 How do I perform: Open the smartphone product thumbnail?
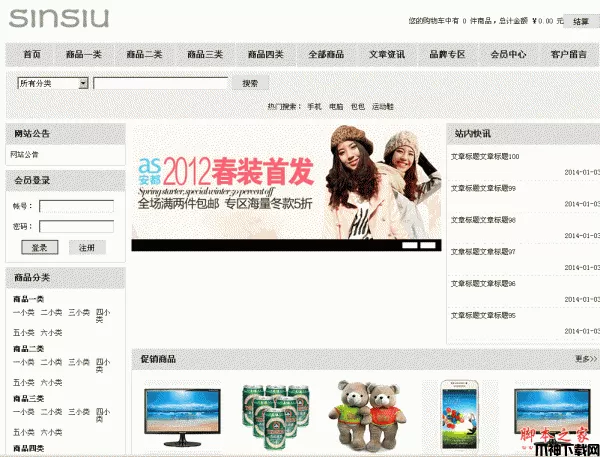coord(460,415)
